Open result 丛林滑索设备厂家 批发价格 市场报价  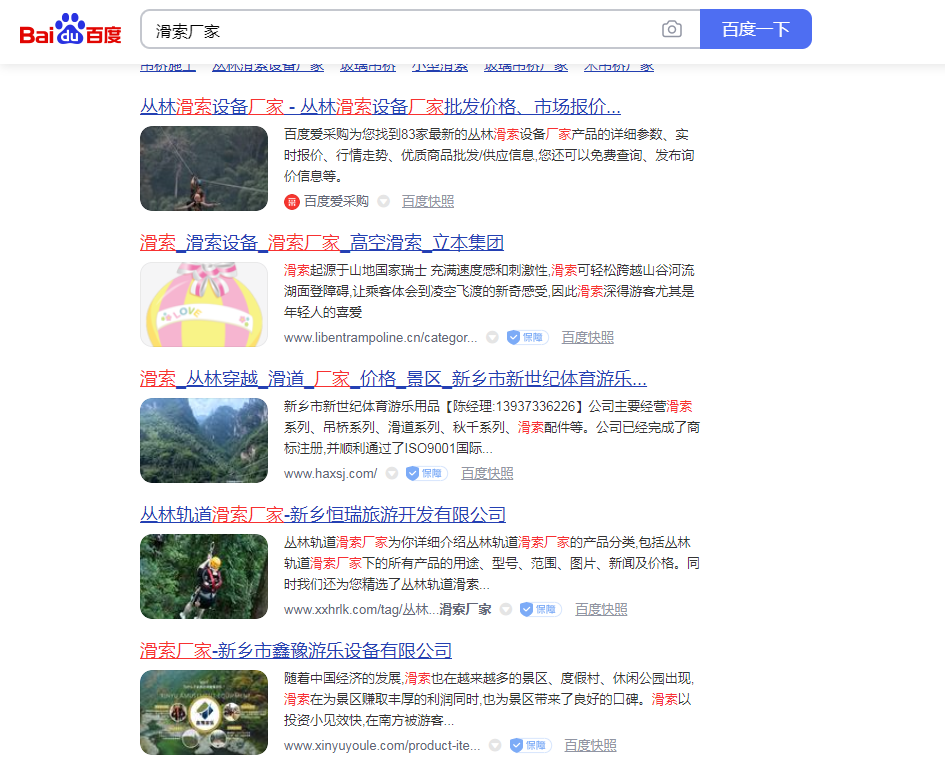pos(380,107)
